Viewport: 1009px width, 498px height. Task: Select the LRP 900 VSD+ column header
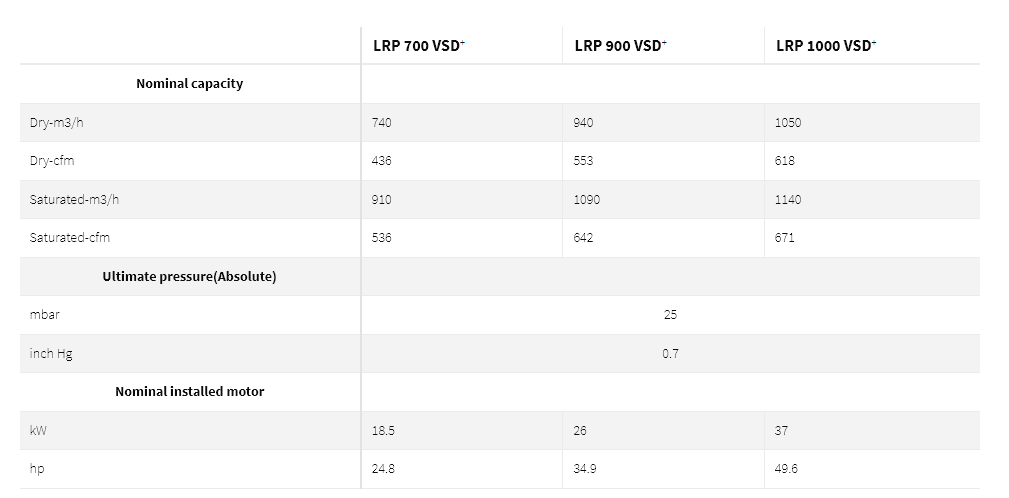(x=620, y=46)
